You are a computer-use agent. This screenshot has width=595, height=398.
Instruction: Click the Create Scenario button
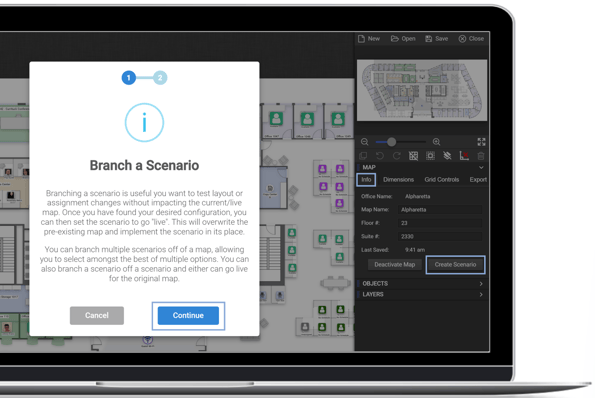(x=455, y=264)
